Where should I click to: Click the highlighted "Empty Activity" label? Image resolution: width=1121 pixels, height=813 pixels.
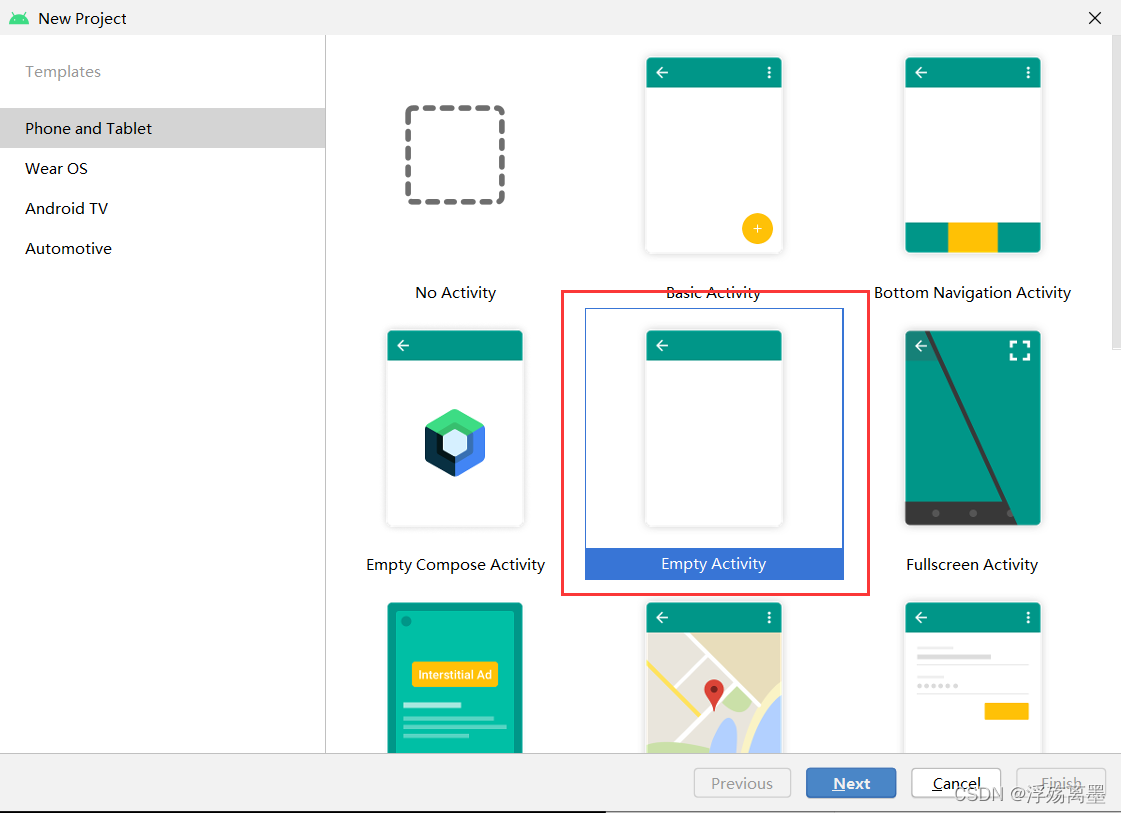(713, 563)
